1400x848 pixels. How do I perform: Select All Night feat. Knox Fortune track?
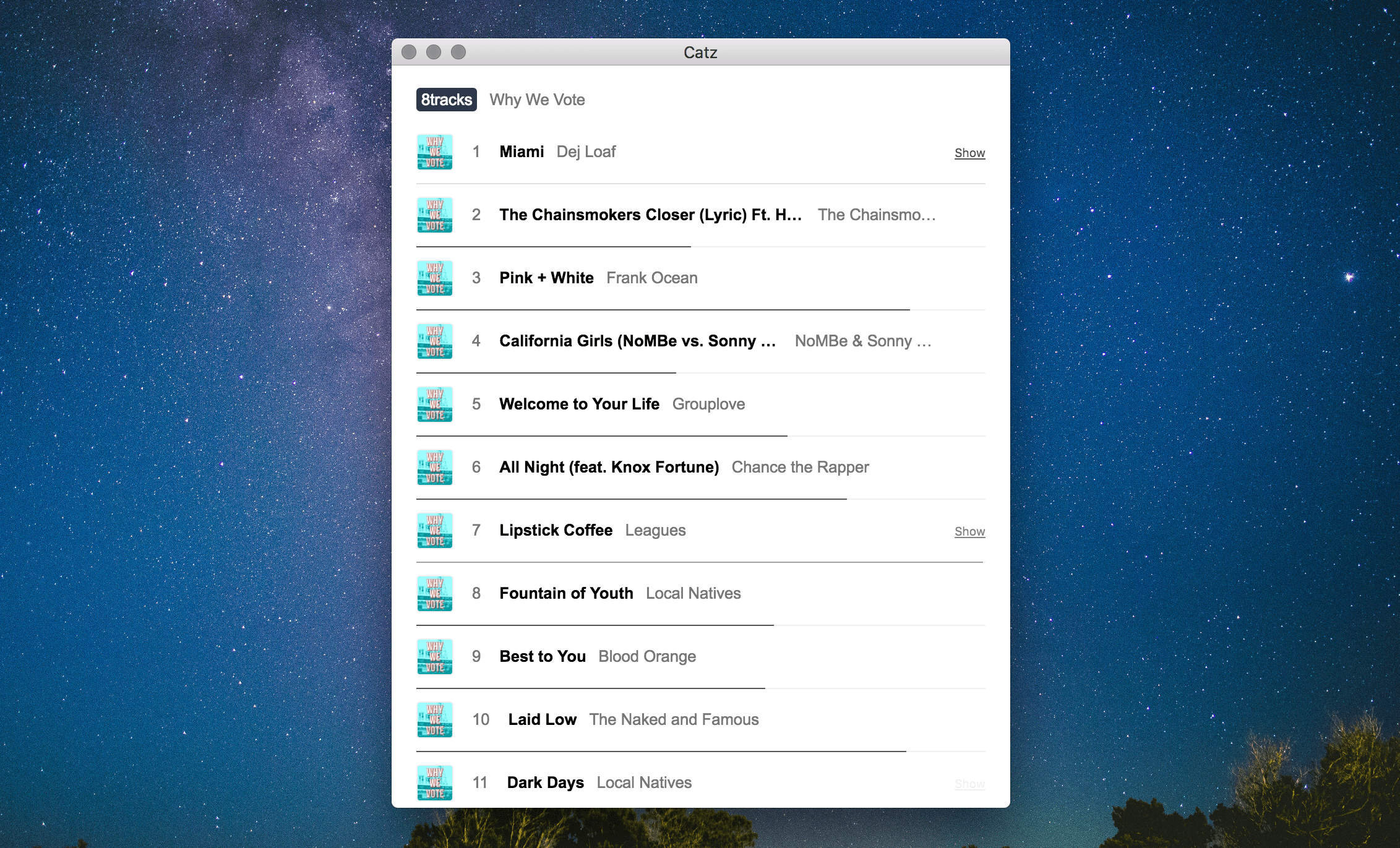(x=609, y=467)
